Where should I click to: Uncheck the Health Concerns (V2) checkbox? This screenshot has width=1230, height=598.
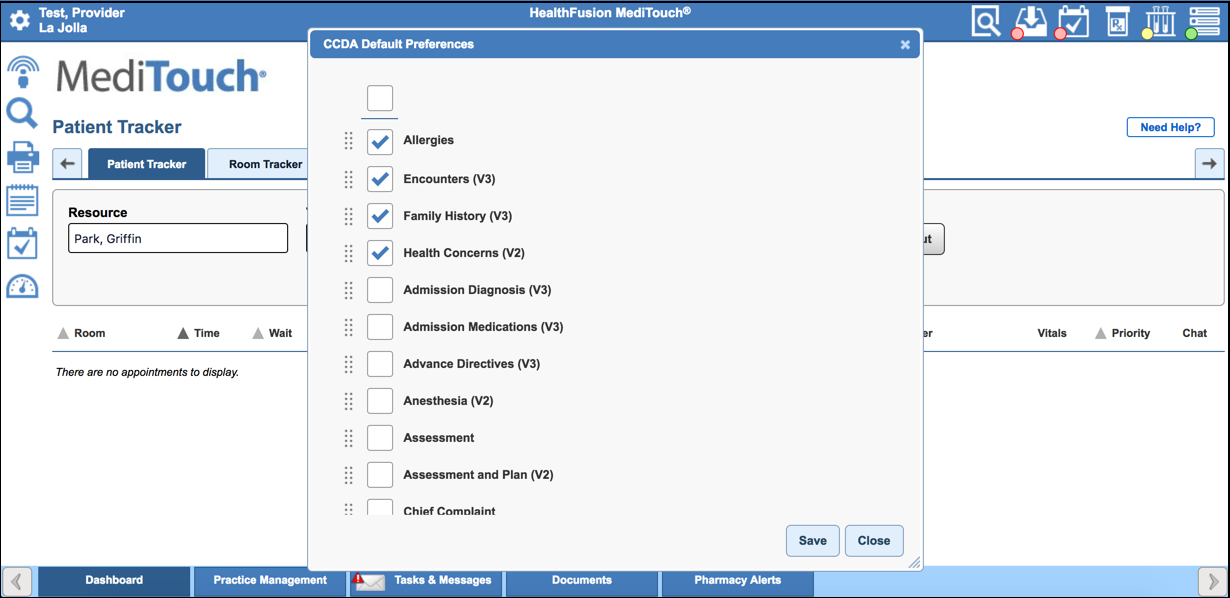pos(380,253)
